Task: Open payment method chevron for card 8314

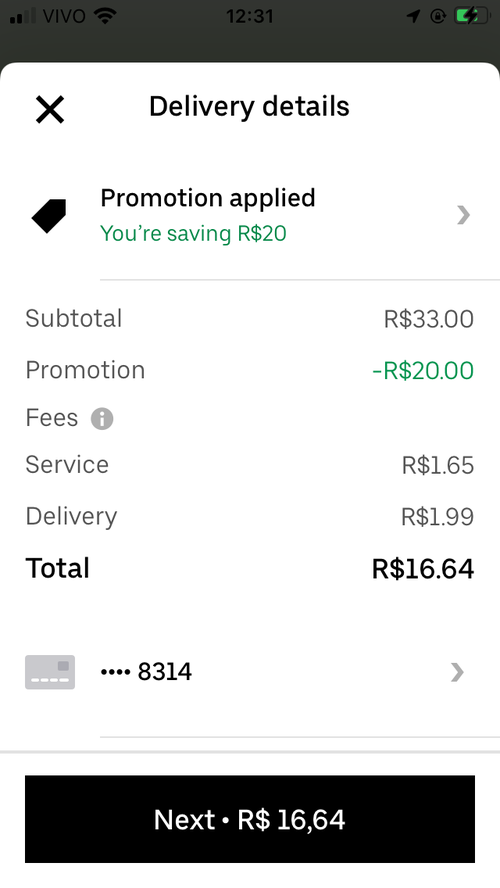Action: pyautogui.click(x=458, y=672)
